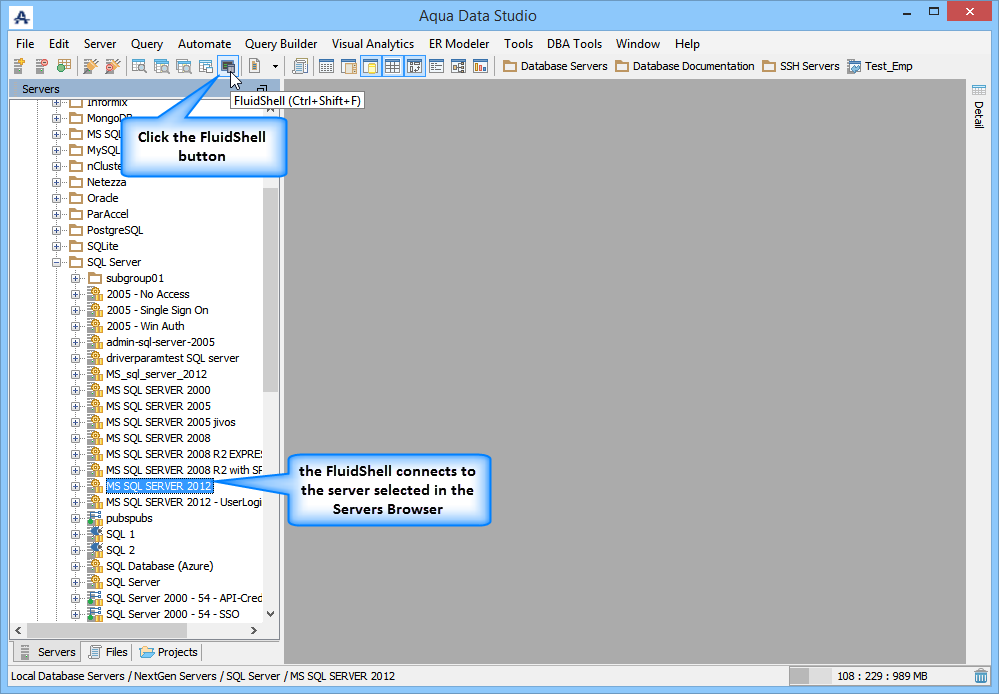This screenshot has height=694, width=999.
Task: Click the second magnifier query window icon
Action: pyautogui.click(x=161, y=66)
